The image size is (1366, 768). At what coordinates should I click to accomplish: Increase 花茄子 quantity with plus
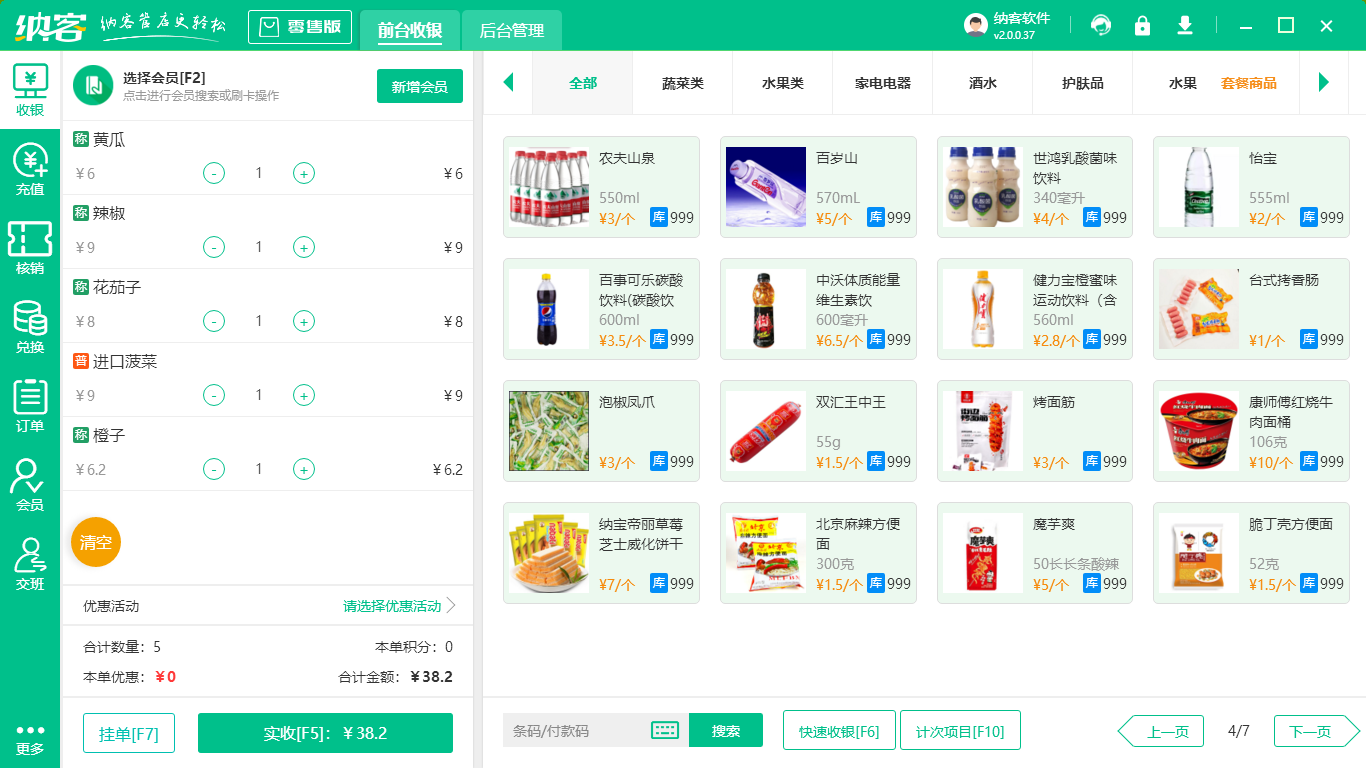pyautogui.click(x=304, y=322)
